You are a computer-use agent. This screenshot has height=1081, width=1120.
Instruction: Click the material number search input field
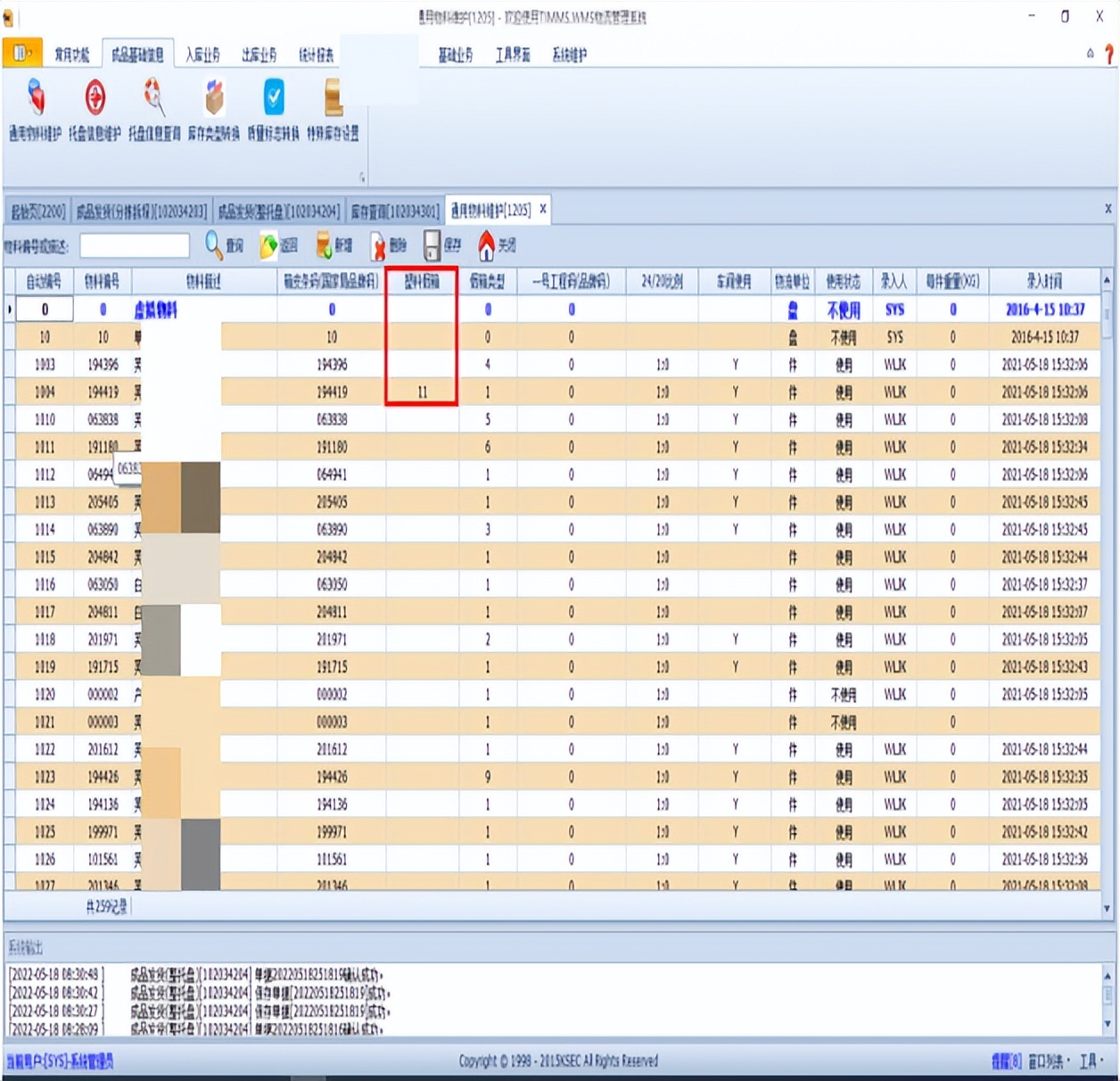point(135,245)
